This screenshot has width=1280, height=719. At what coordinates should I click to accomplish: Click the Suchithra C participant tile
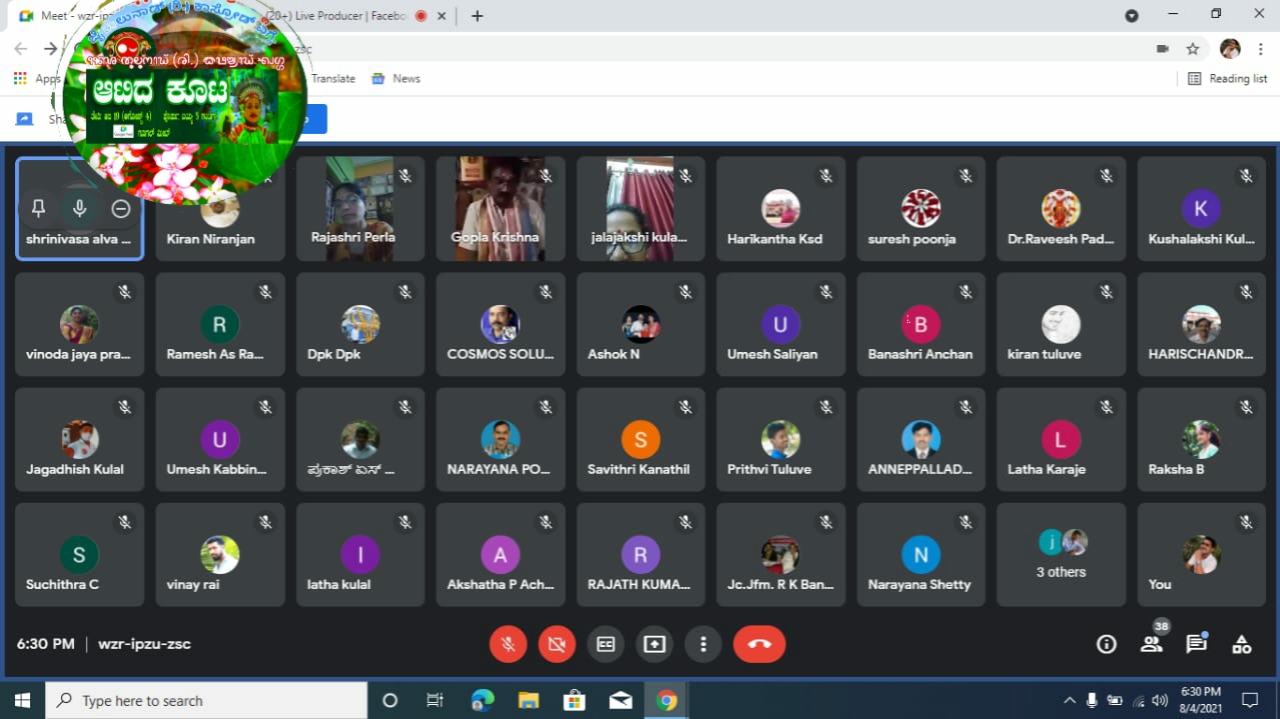coord(79,555)
